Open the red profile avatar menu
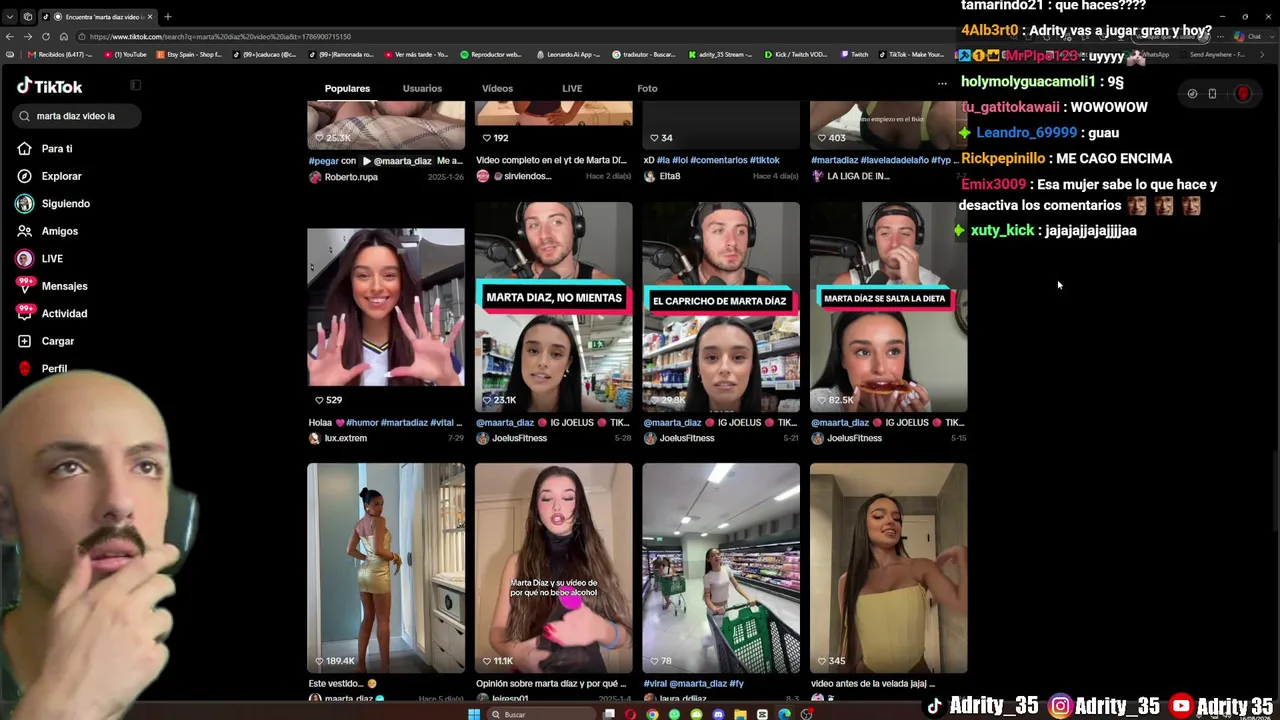The width and height of the screenshot is (1280, 720). click(x=1243, y=94)
